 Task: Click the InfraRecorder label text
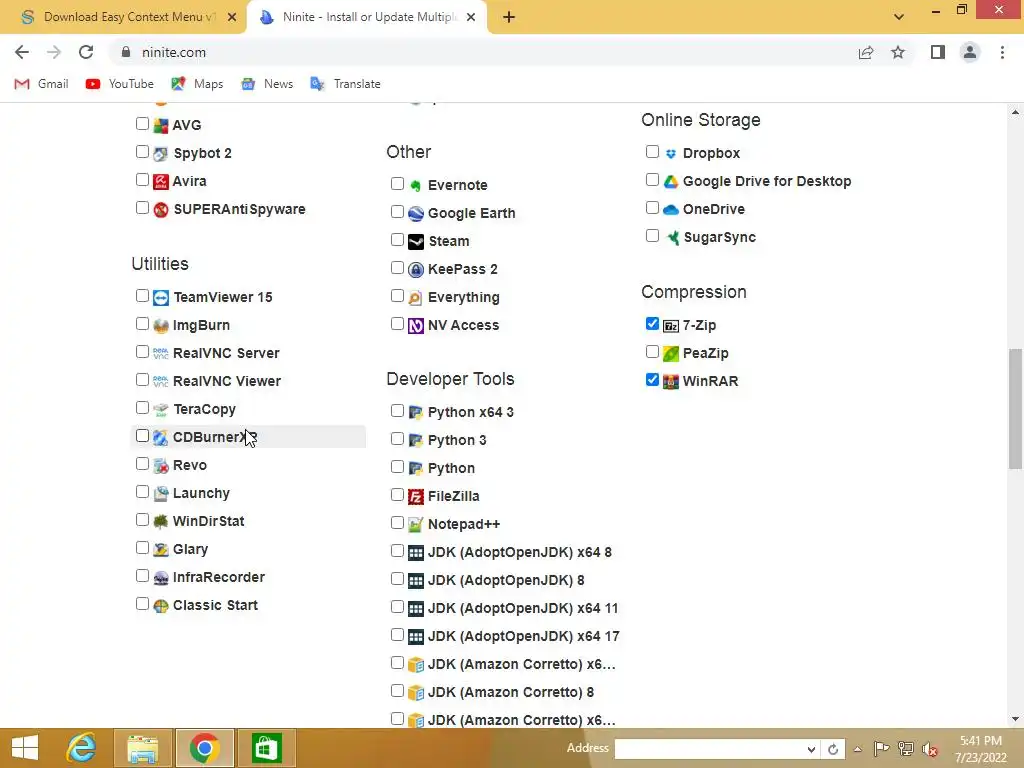coord(219,578)
